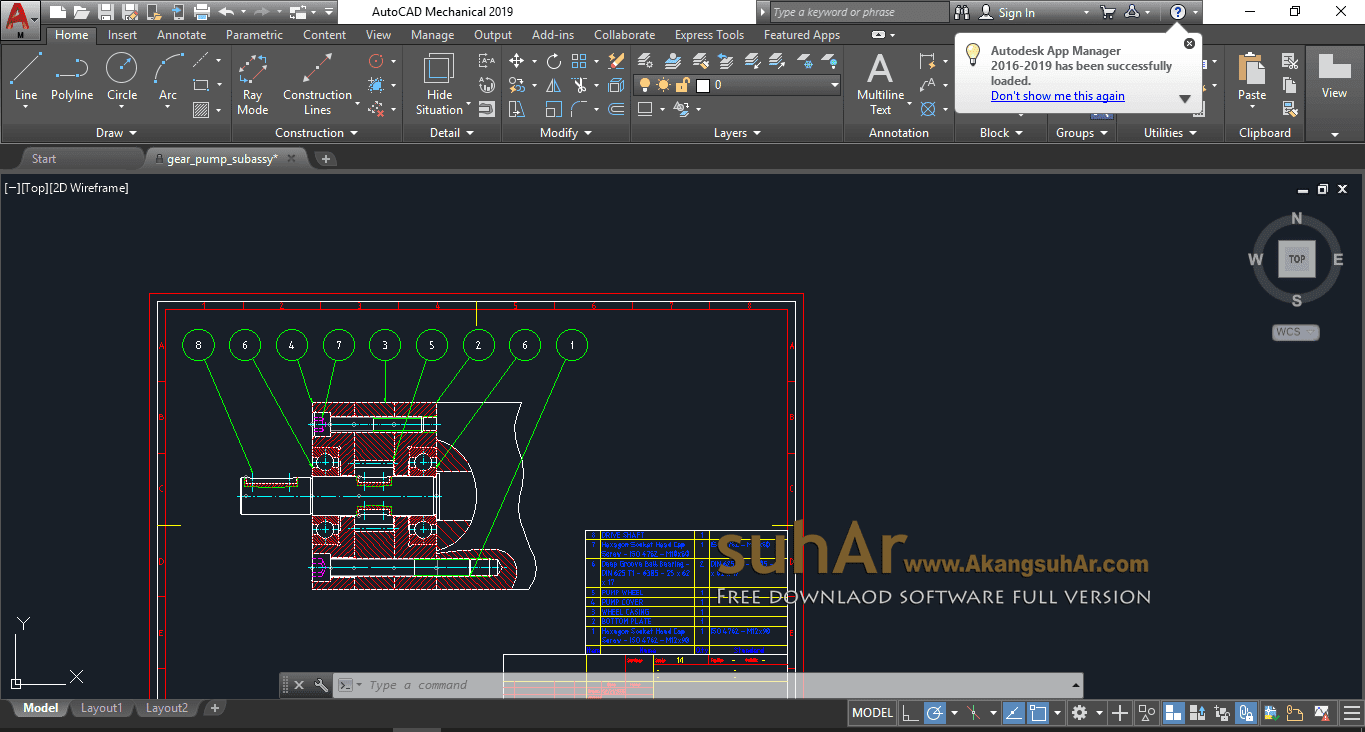Add a new layout with plus button
1365x732 pixels.
coord(214,708)
